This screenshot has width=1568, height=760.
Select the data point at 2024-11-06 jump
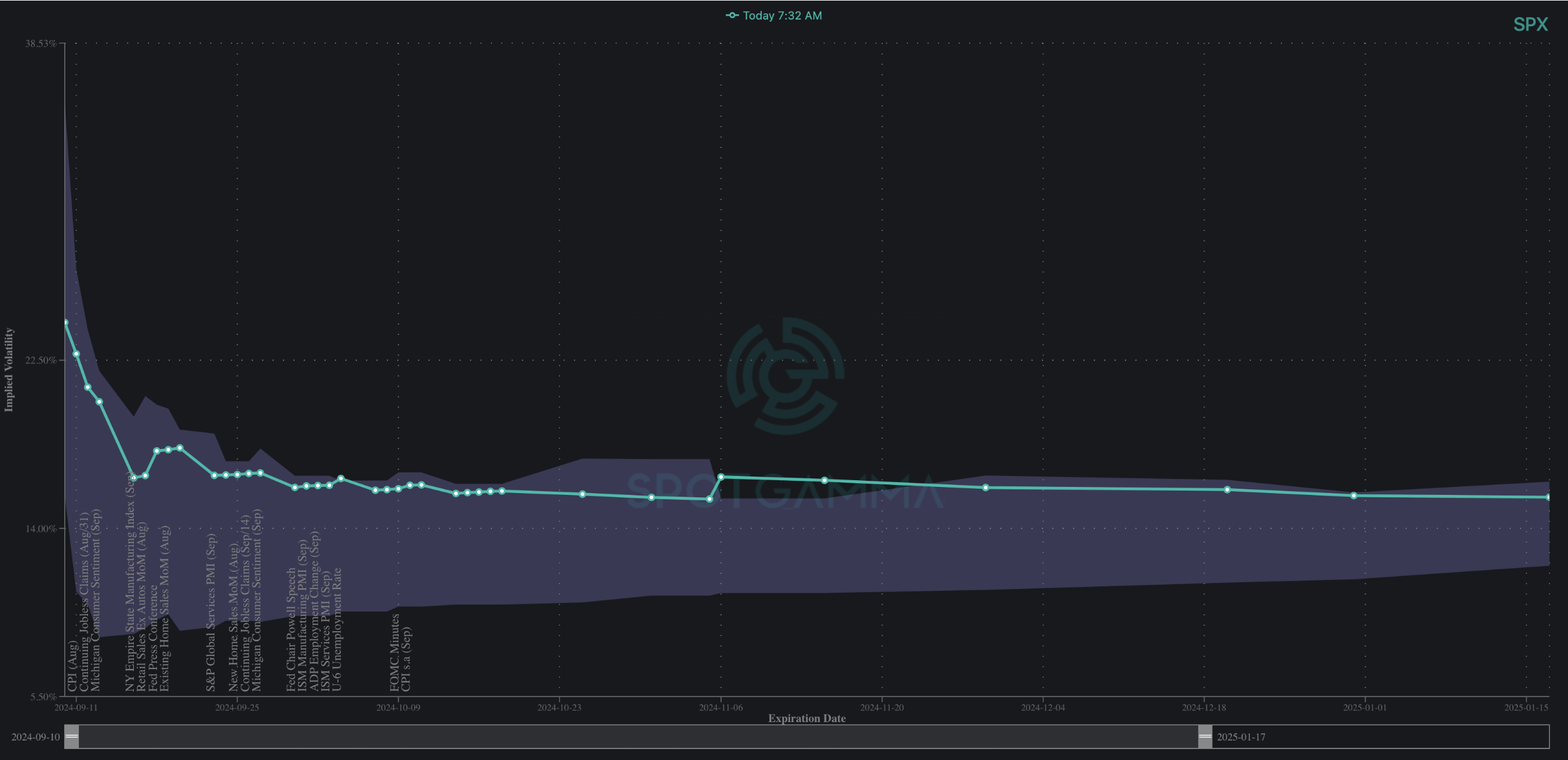721,477
